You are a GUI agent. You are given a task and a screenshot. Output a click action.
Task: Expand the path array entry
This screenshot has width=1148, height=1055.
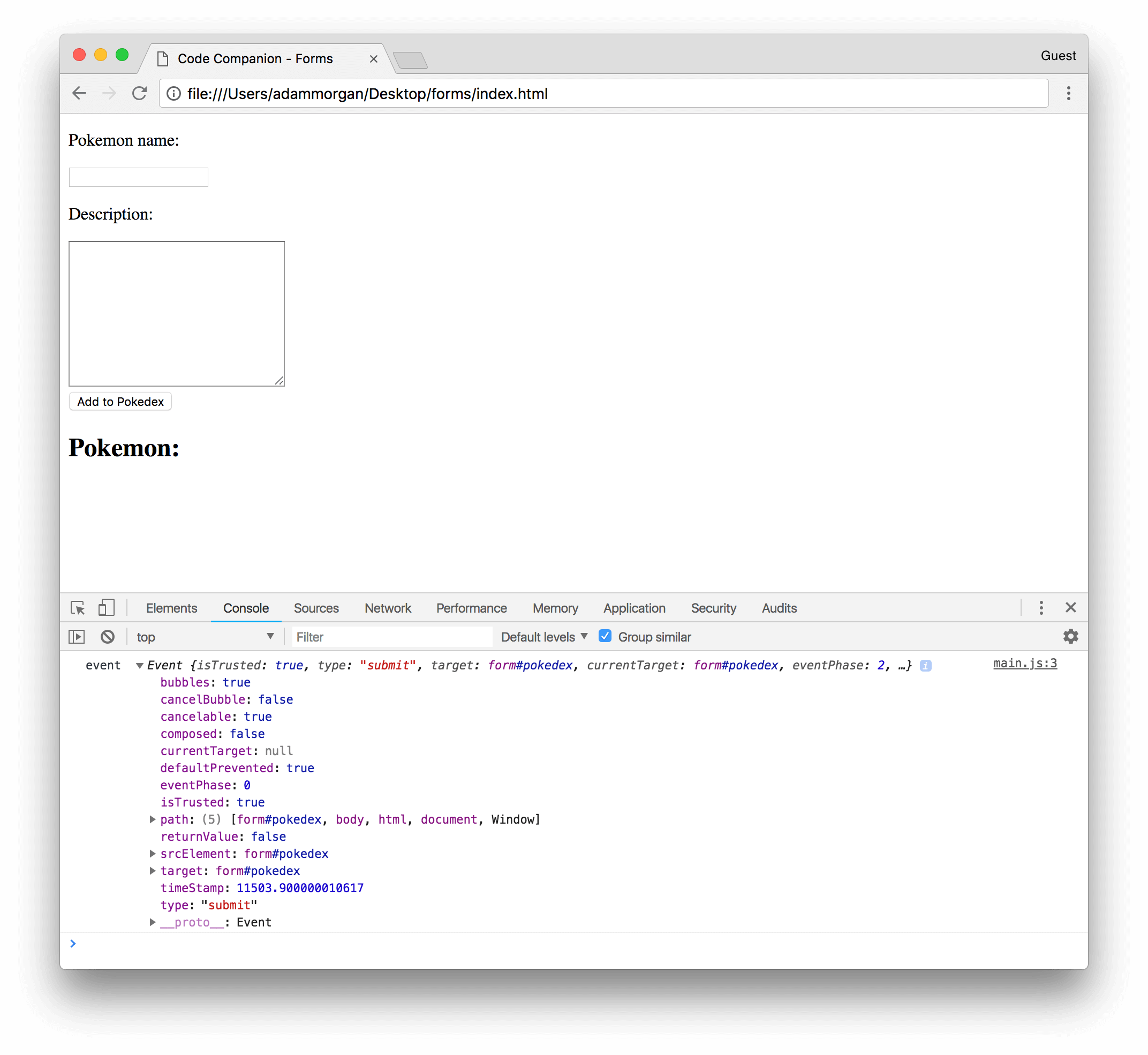pyautogui.click(x=153, y=819)
